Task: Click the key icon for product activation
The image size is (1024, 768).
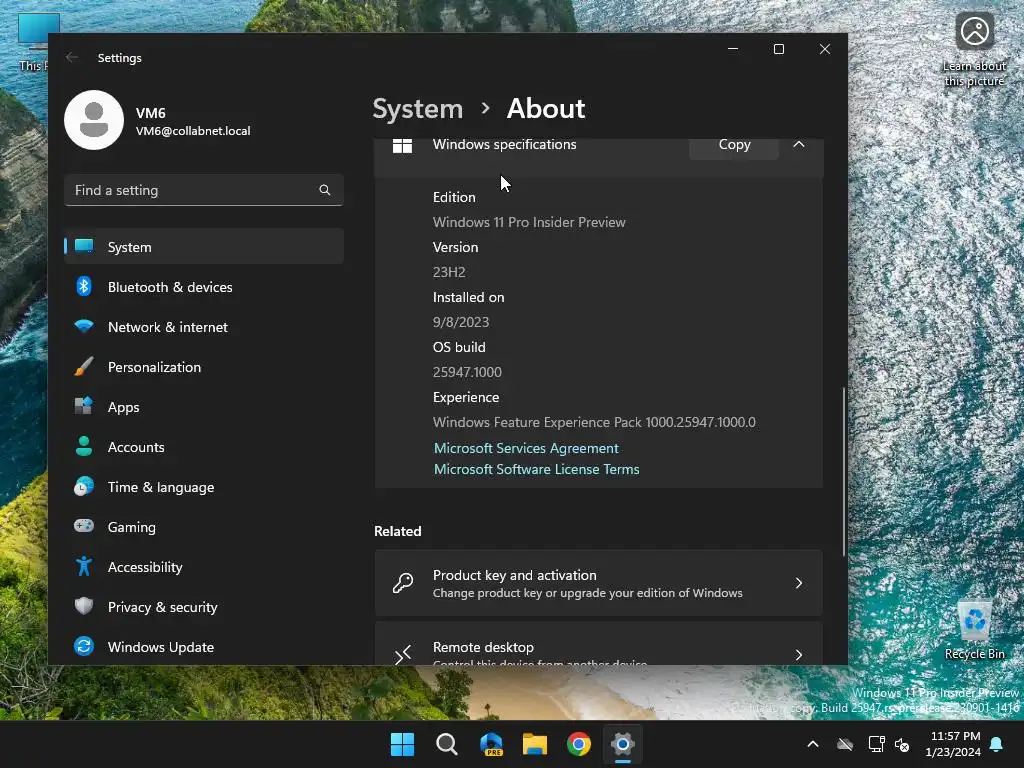Action: (403, 583)
